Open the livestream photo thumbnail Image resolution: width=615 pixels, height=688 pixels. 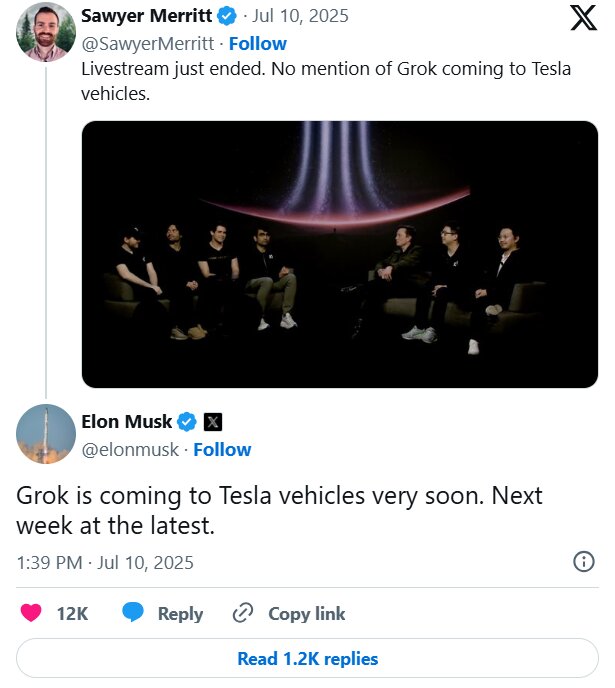[x=339, y=254]
